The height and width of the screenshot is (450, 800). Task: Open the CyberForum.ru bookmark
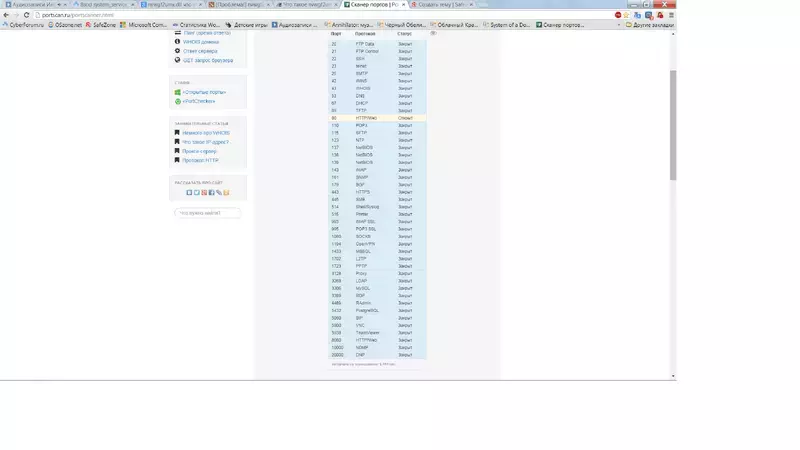(x=23, y=24)
